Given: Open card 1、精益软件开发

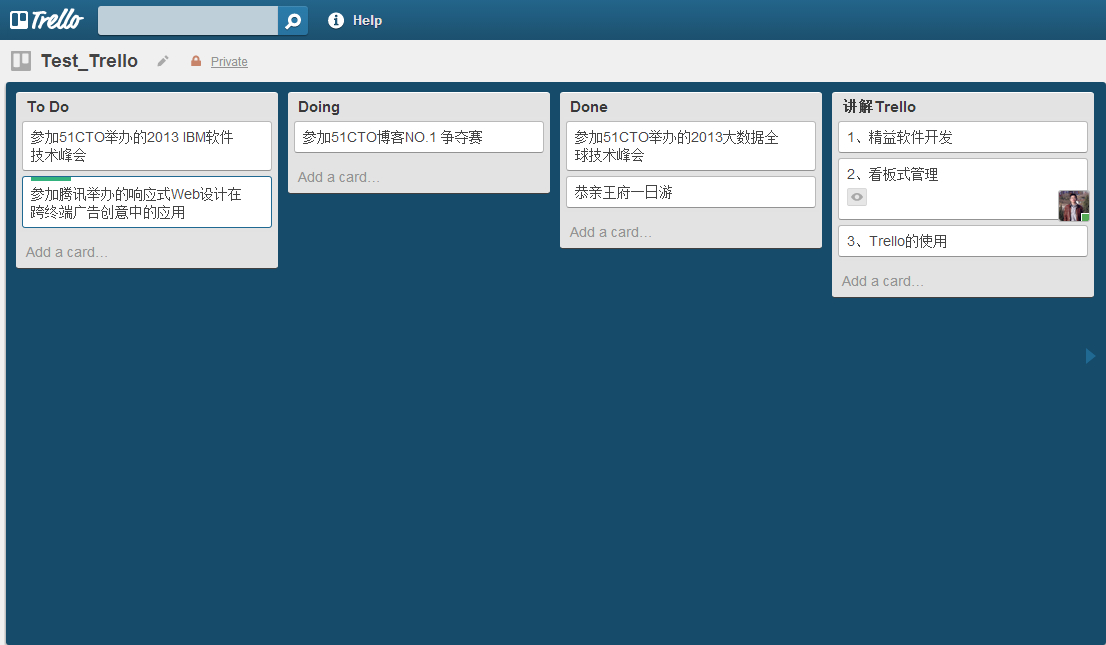Looking at the screenshot, I should click(x=963, y=137).
